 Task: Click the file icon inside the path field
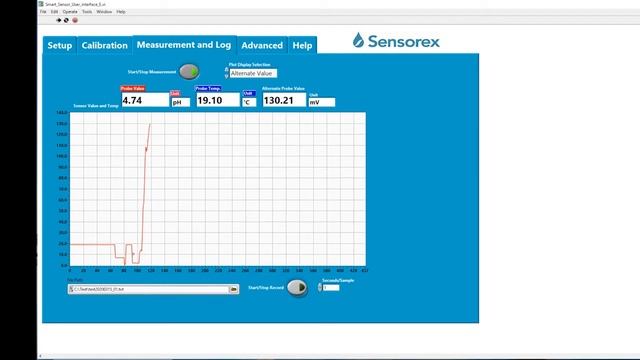(x=71, y=289)
